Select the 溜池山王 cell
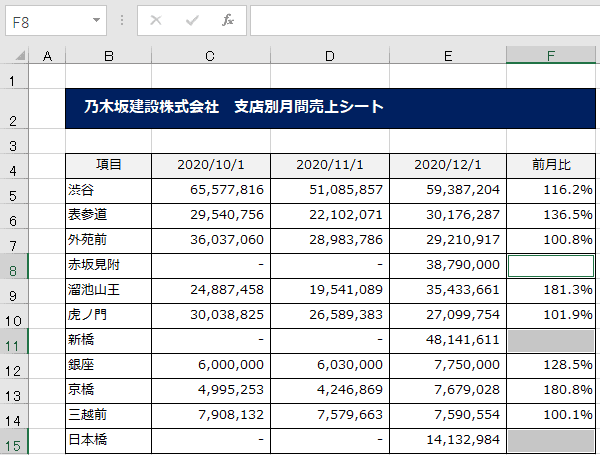 109,291
